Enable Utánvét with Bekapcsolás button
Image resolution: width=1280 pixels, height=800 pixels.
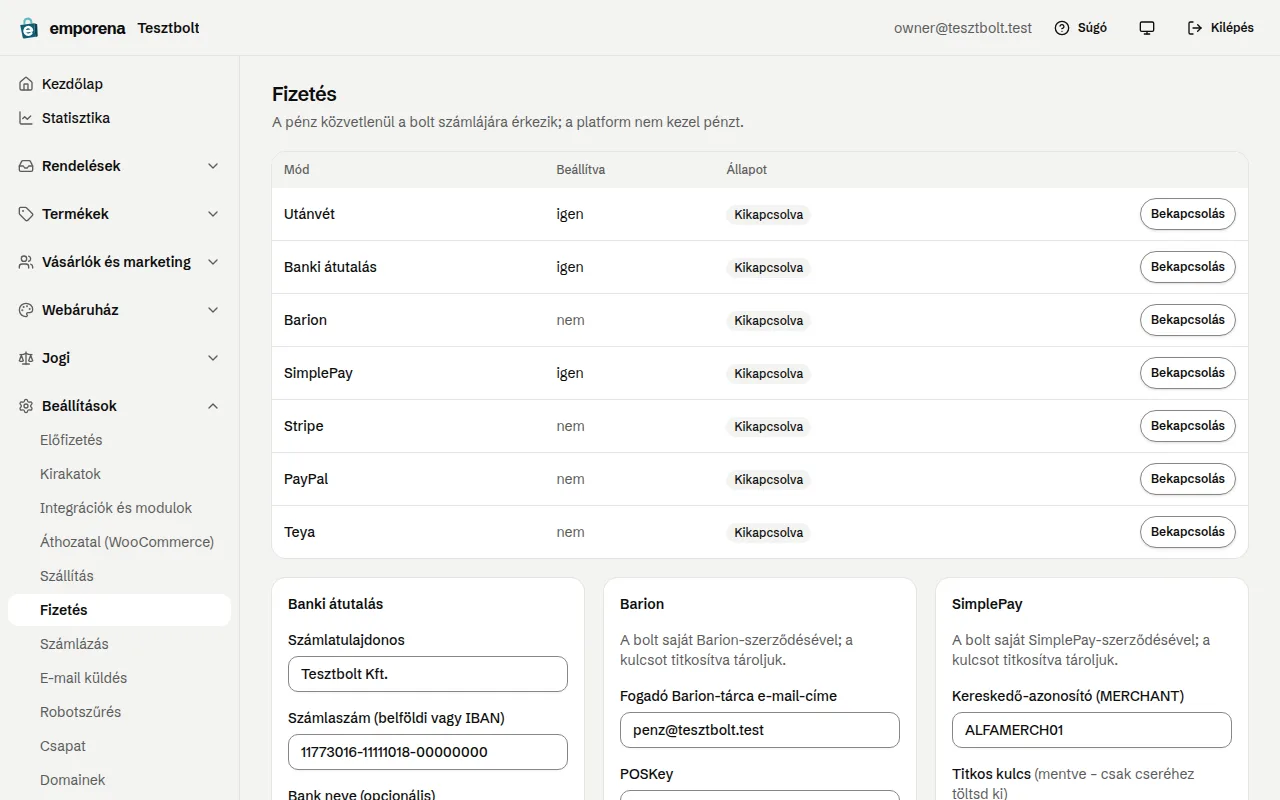[x=1188, y=214]
